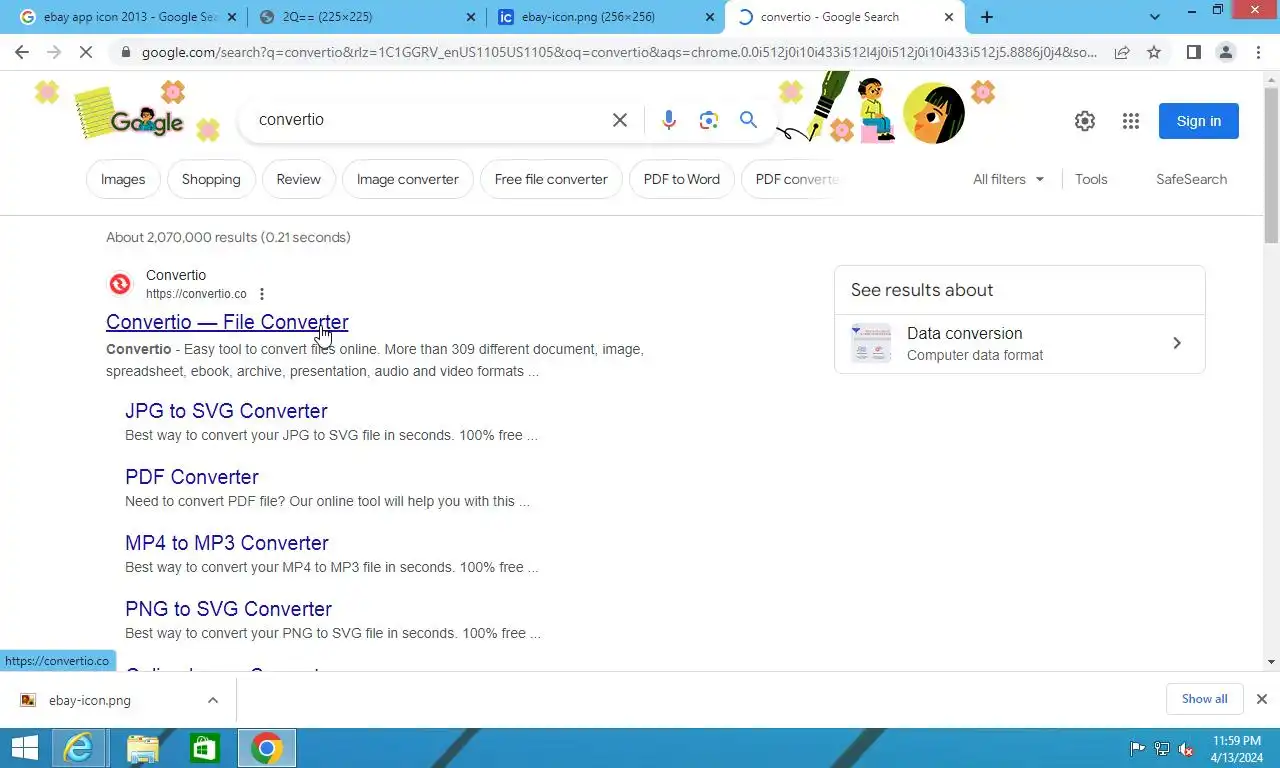Open Google apps grid icon
Screen dimensions: 1280x768
point(1131,121)
